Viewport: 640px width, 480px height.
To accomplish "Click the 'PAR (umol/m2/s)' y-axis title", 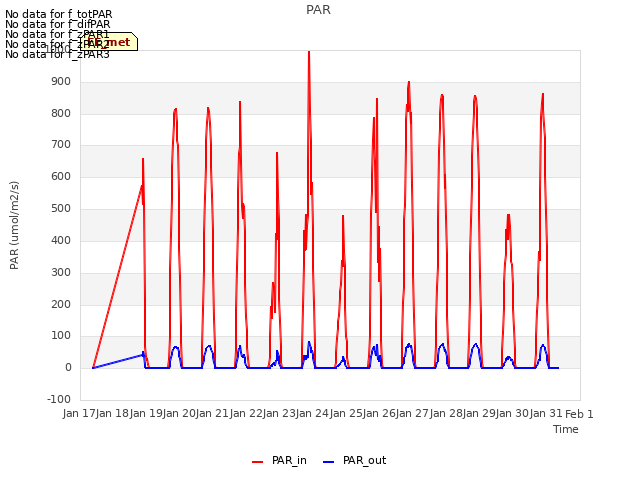I will point(14,225).
